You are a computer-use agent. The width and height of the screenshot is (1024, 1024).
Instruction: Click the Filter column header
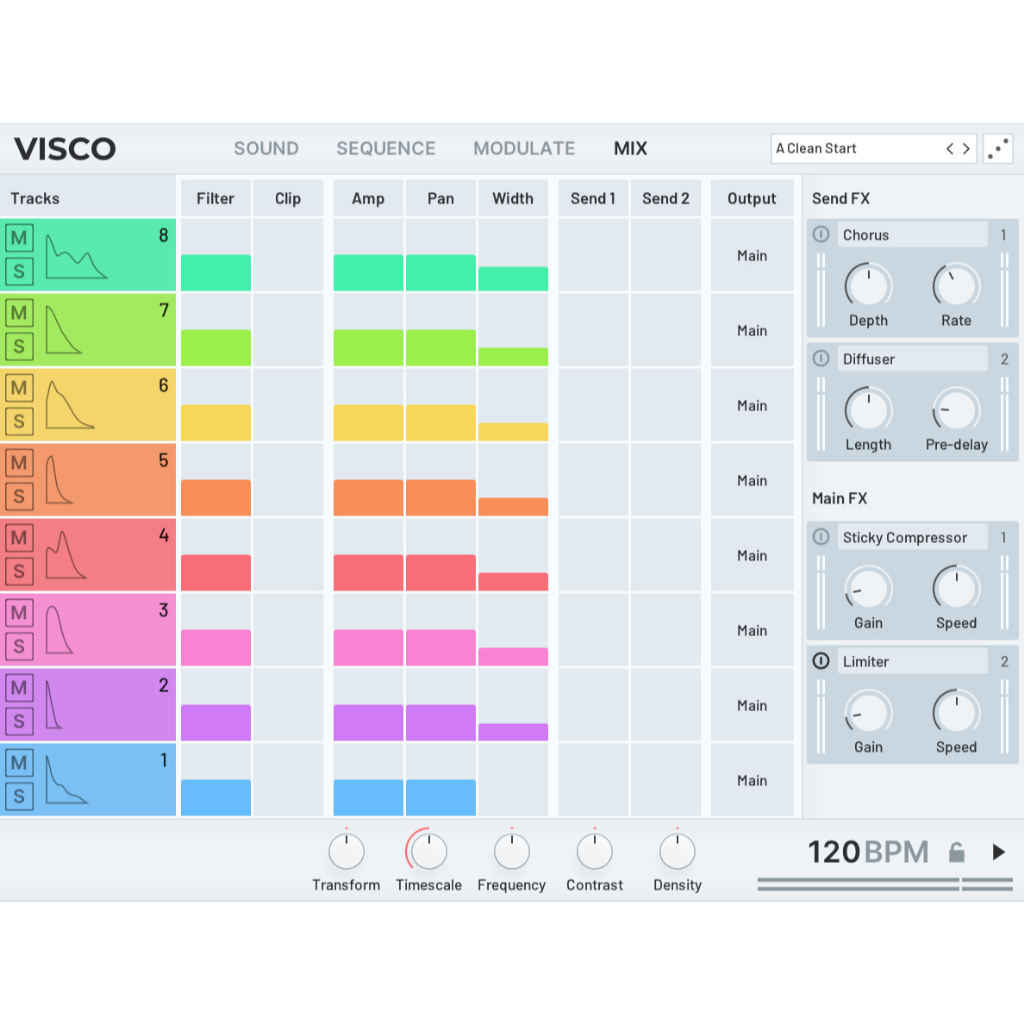pos(216,199)
